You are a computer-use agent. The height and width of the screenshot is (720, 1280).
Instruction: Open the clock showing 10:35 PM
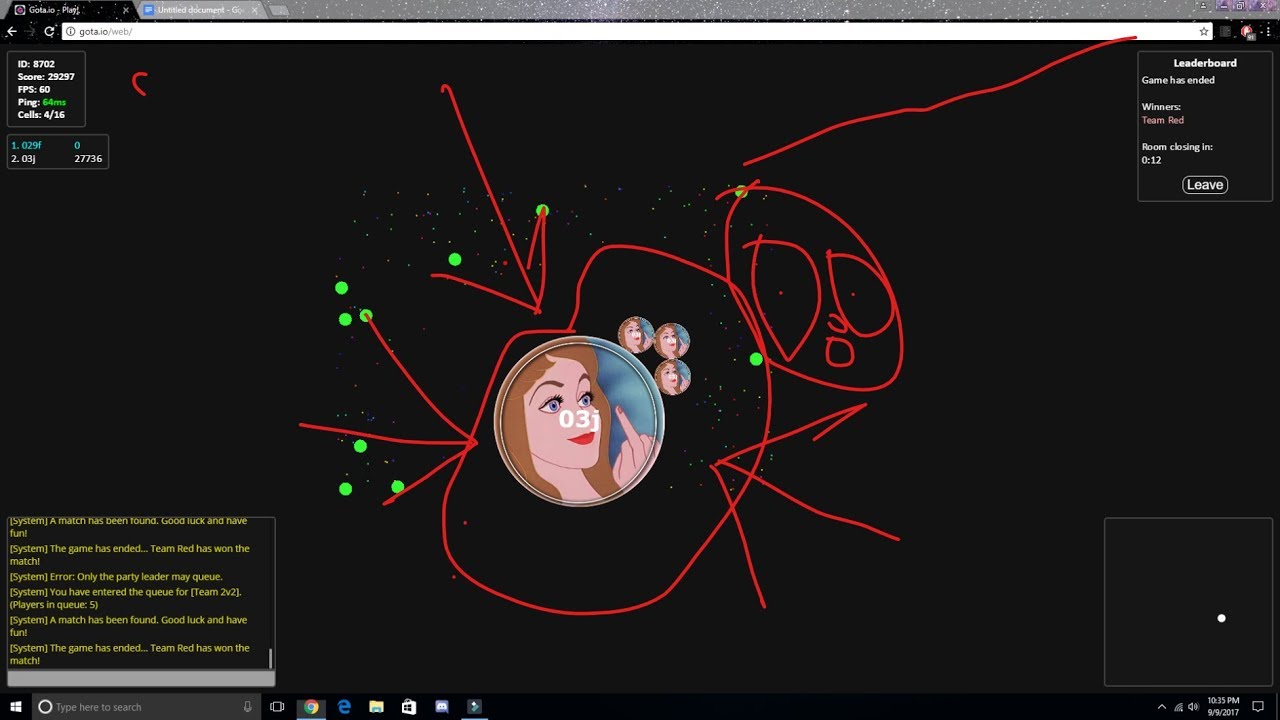pyautogui.click(x=1223, y=707)
